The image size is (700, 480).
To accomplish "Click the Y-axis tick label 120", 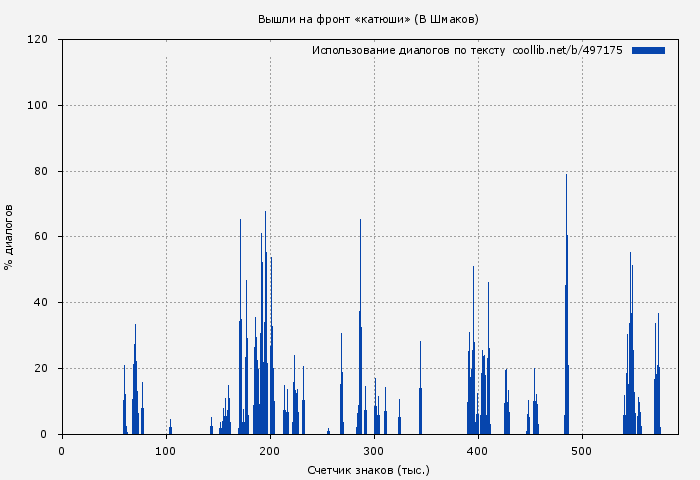I will 38,40.
